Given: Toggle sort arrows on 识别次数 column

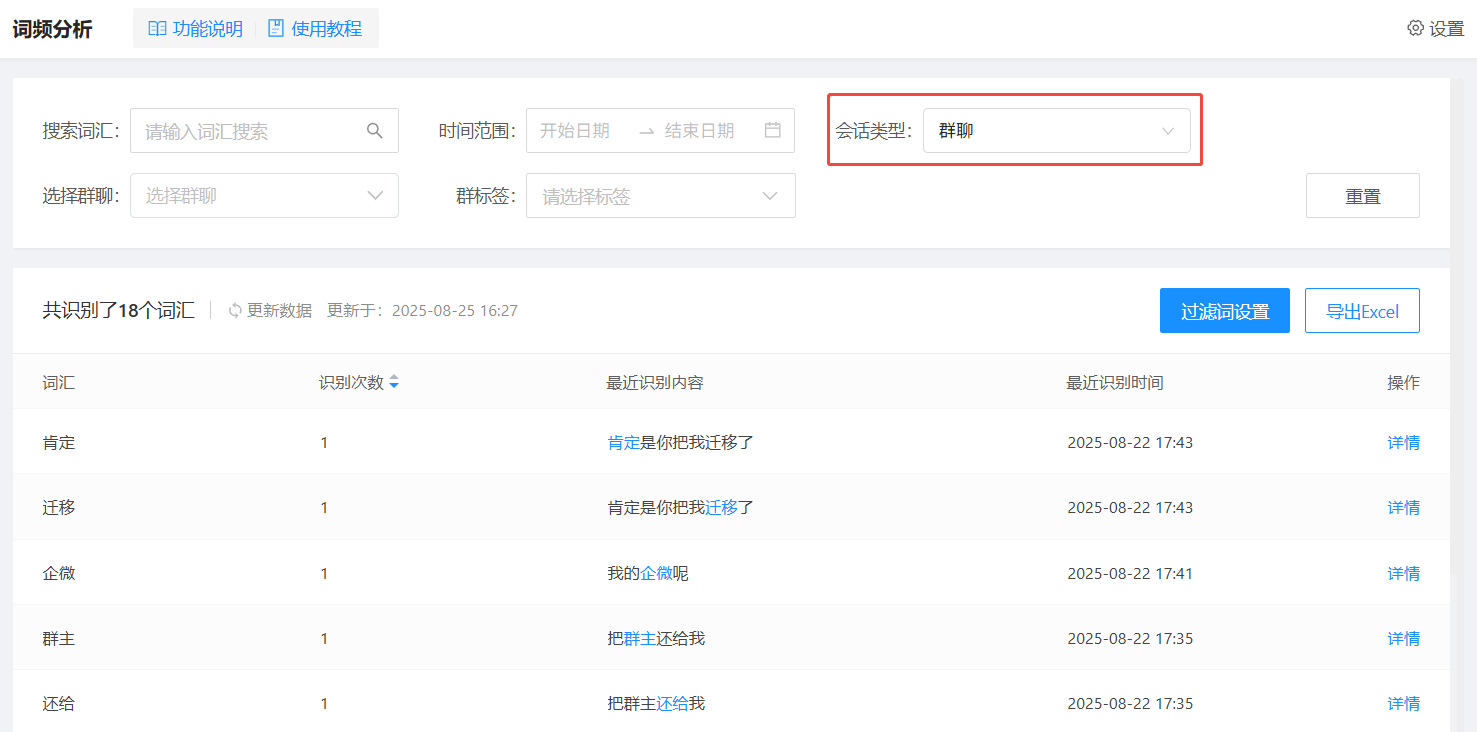Looking at the screenshot, I should pyautogui.click(x=394, y=383).
